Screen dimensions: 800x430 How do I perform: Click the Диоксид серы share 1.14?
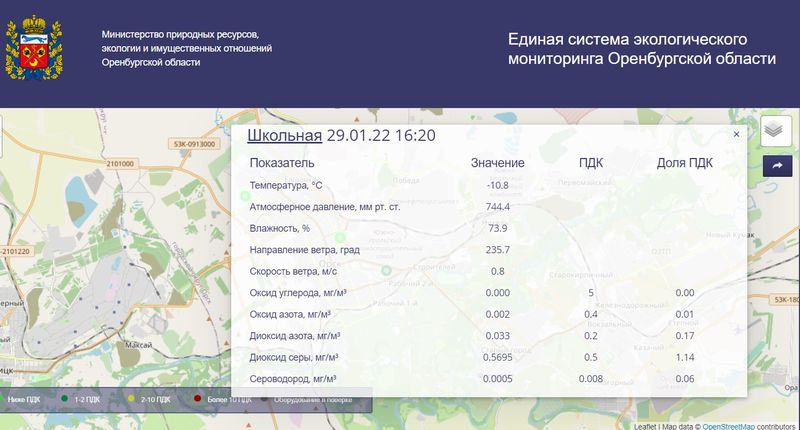point(685,357)
